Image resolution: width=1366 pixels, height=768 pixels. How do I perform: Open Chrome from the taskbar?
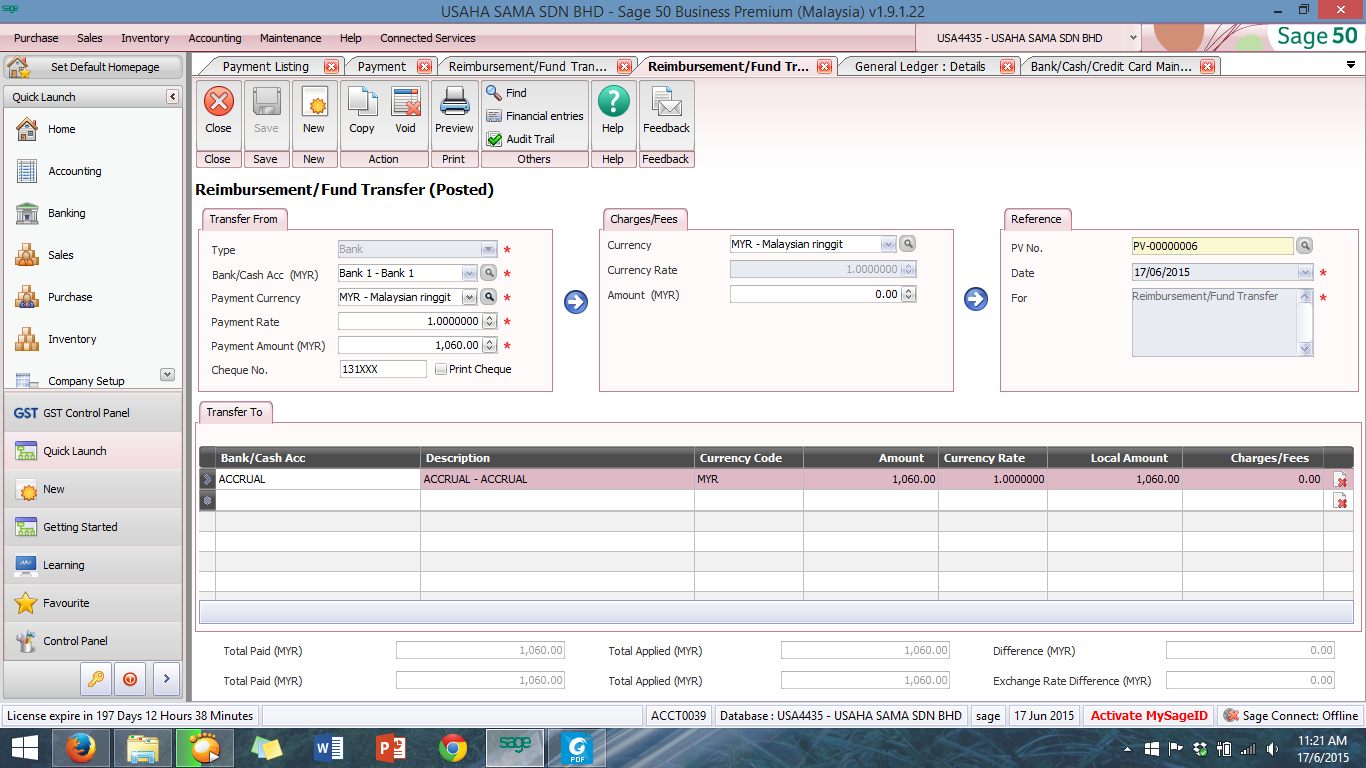pyautogui.click(x=452, y=748)
